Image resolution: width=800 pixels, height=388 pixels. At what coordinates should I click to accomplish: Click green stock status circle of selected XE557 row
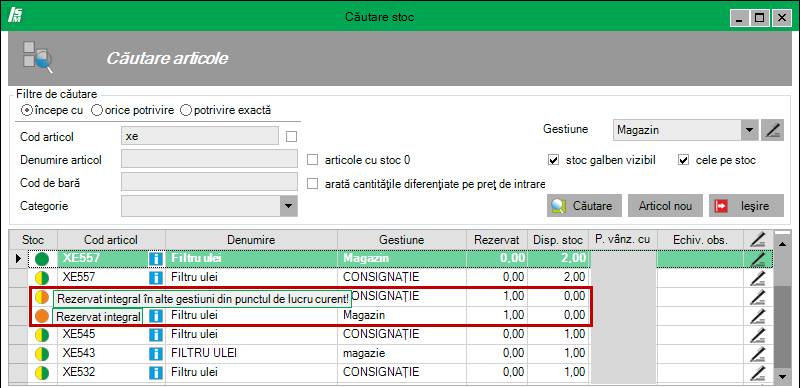(42, 259)
